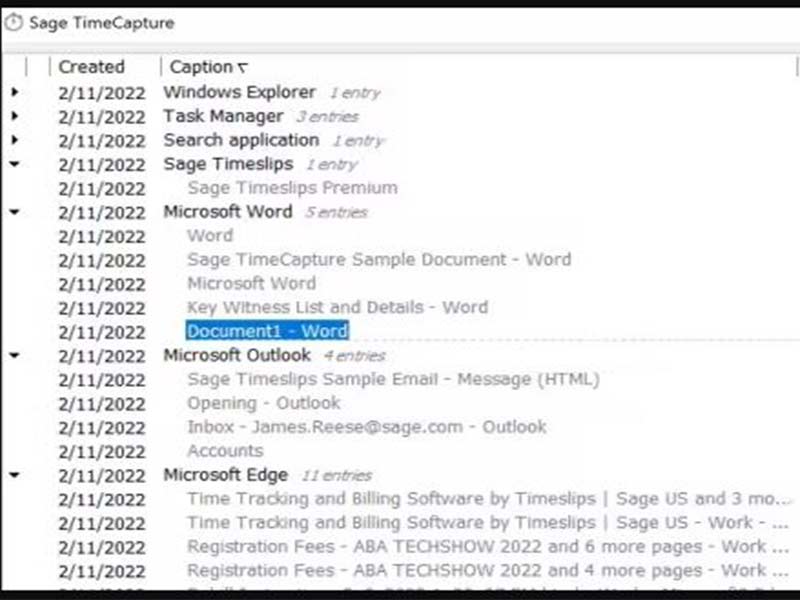Expand the Windows Explorer group

pyautogui.click(x=15, y=92)
